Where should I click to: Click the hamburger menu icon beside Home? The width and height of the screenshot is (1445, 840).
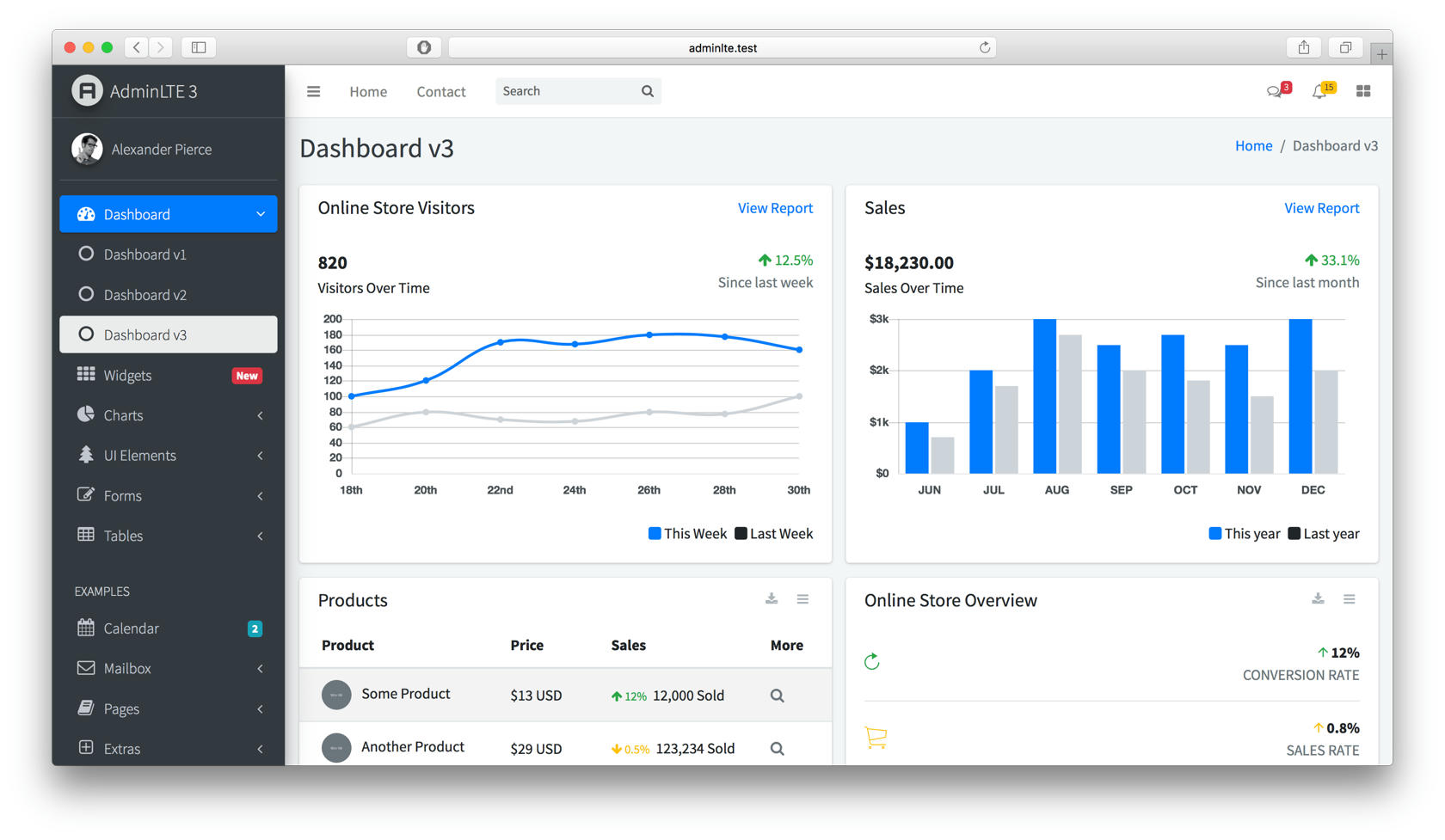[313, 90]
